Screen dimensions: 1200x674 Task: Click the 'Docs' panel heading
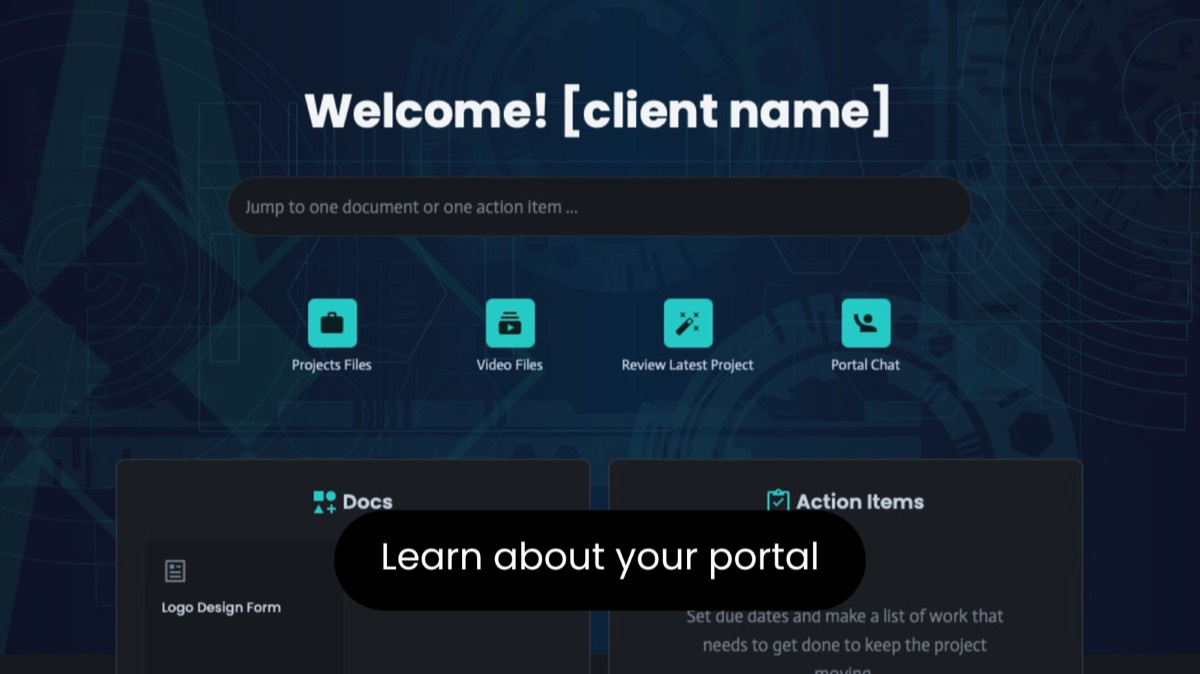point(367,502)
